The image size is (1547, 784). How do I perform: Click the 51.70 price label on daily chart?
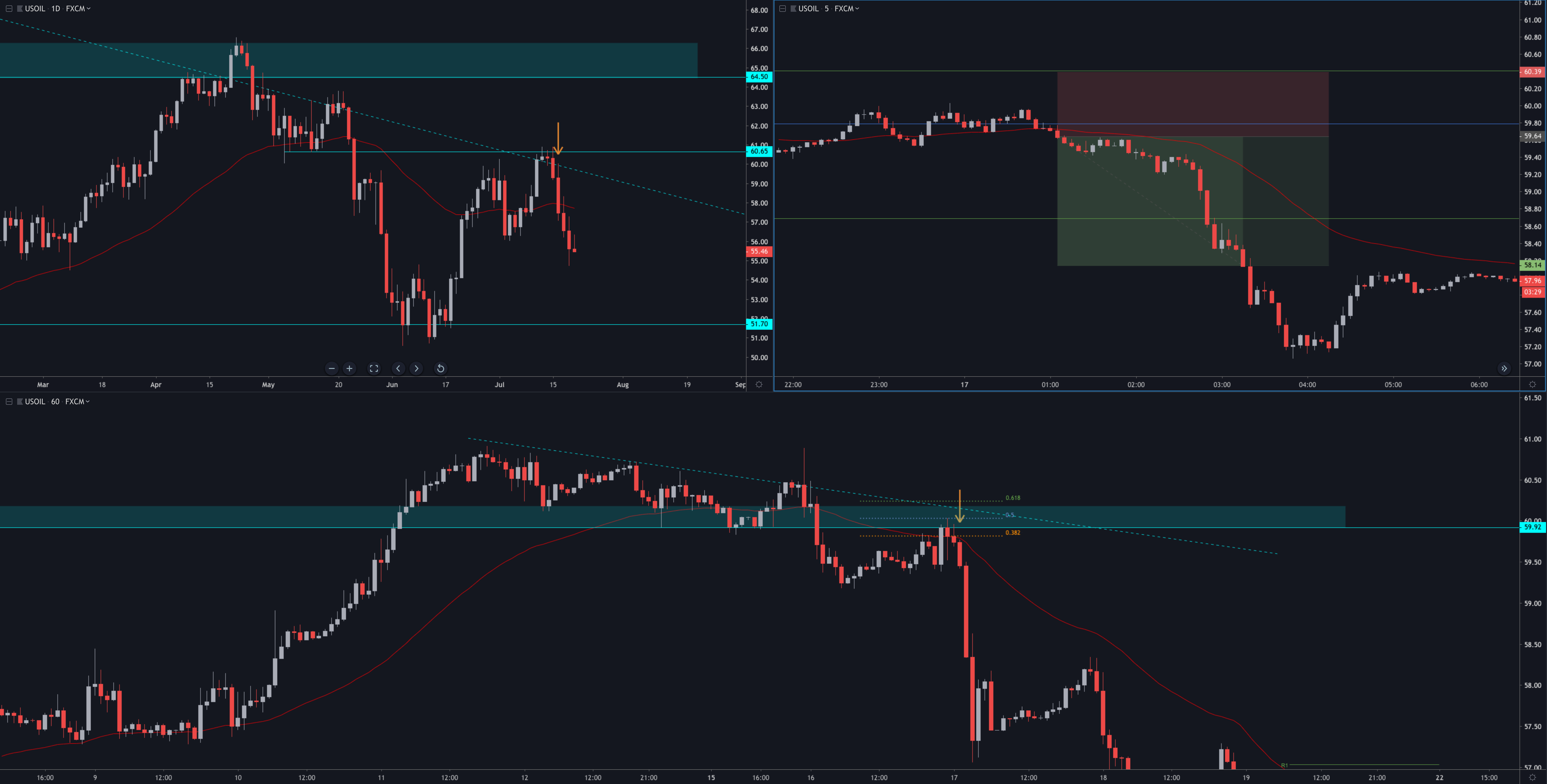point(759,324)
